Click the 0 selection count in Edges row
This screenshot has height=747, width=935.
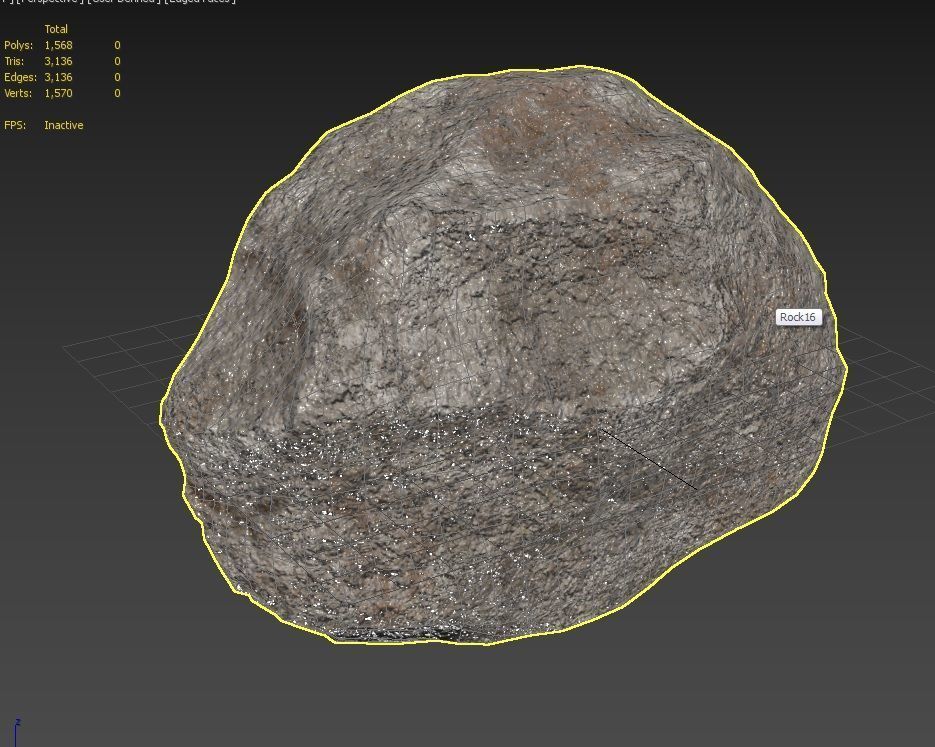117,78
